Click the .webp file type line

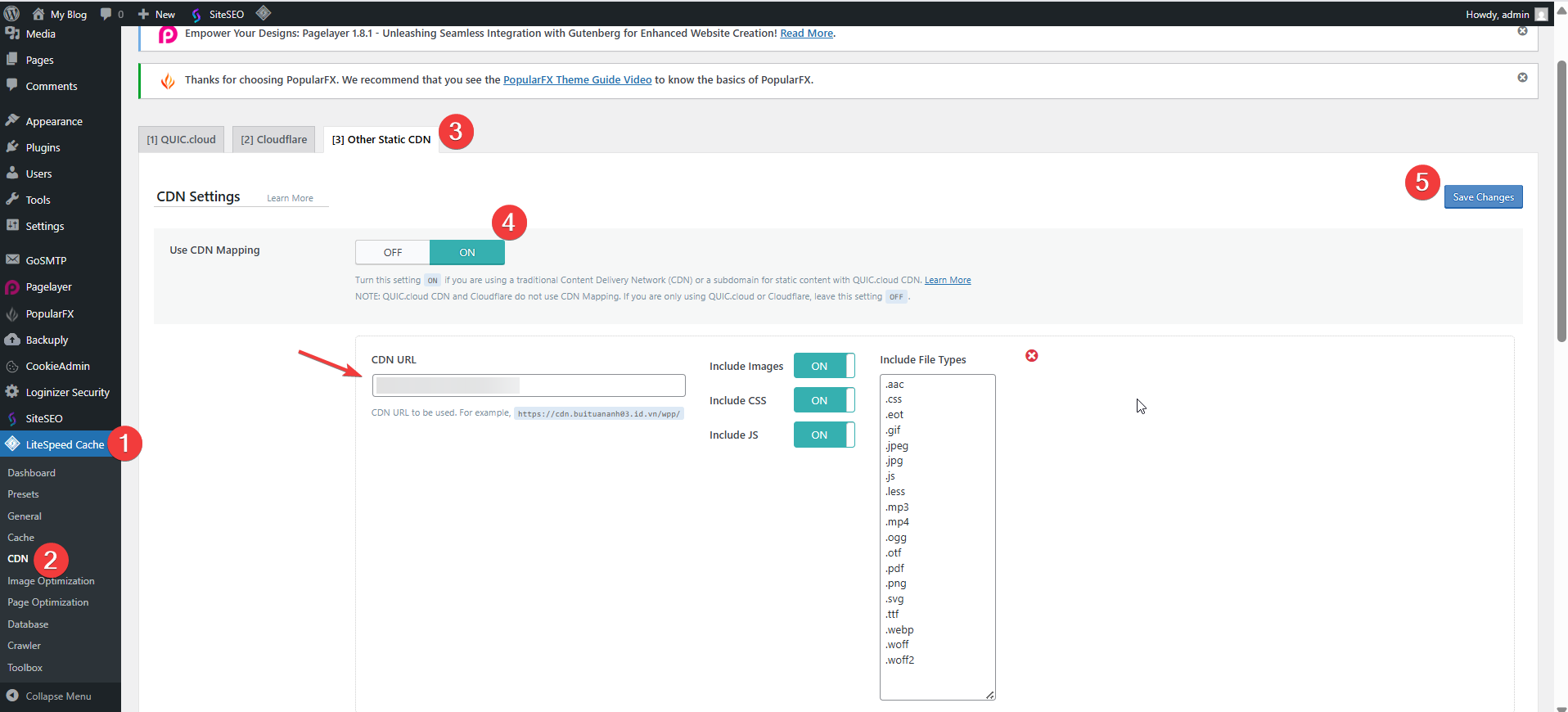click(899, 629)
